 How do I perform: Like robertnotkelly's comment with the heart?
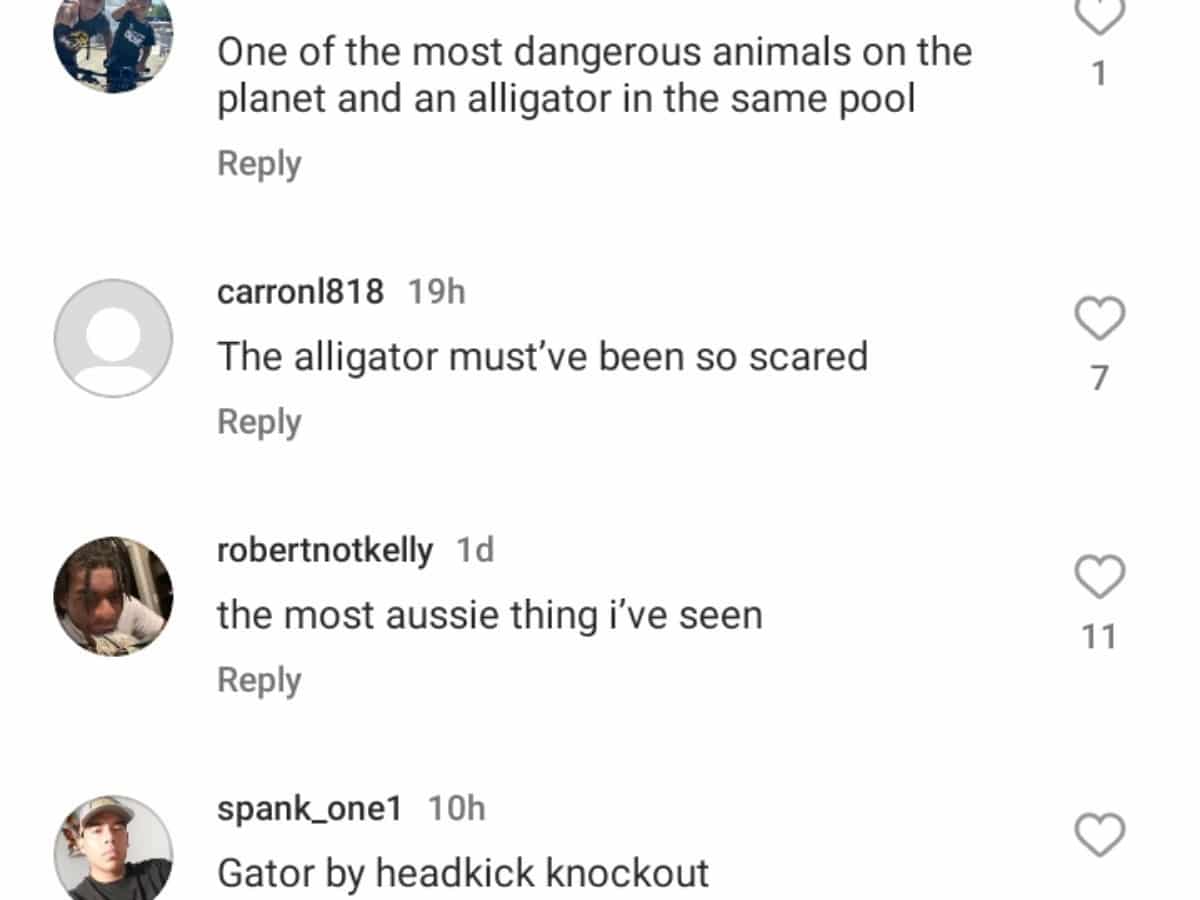(1100, 577)
